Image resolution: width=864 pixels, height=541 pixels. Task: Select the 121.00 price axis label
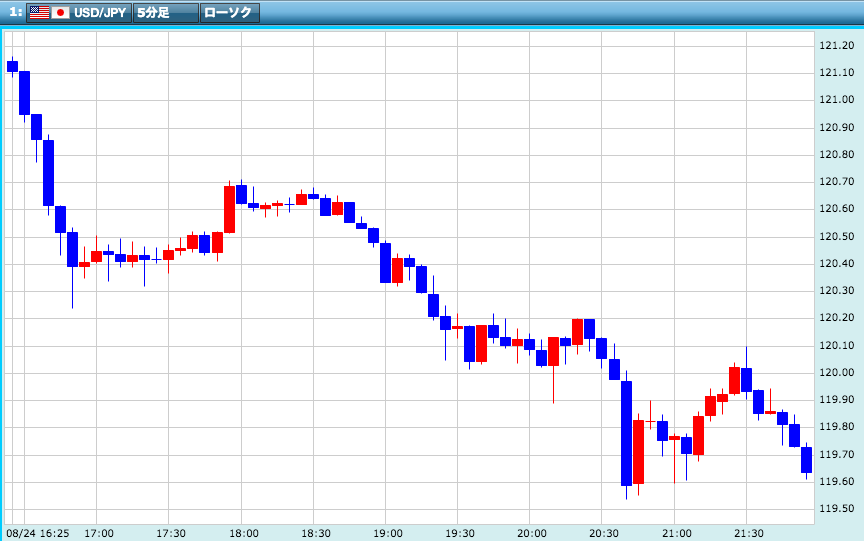pos(836,100)
